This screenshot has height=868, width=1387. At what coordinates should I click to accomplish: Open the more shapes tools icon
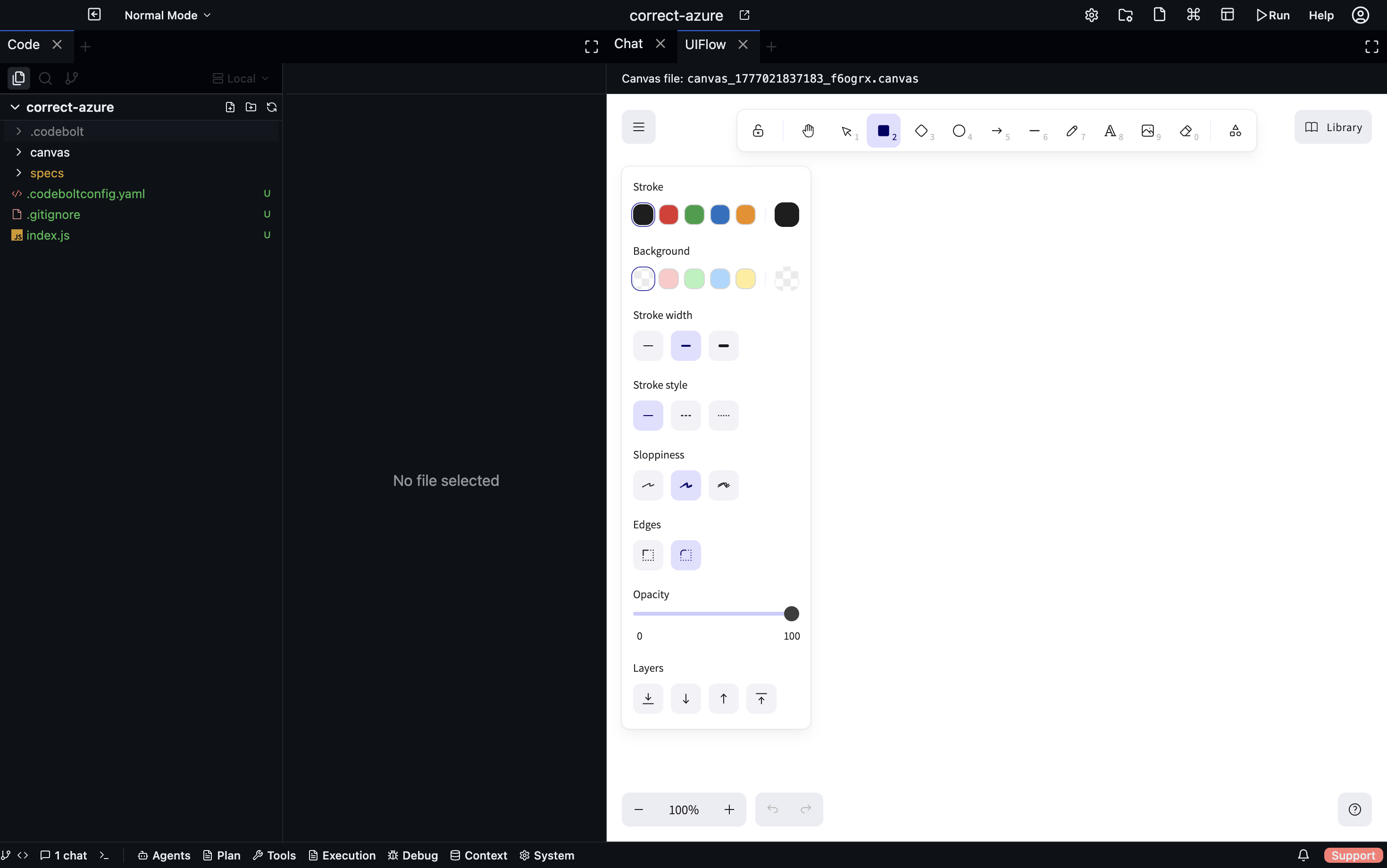pyautogui.click(x=1236, y=131)
